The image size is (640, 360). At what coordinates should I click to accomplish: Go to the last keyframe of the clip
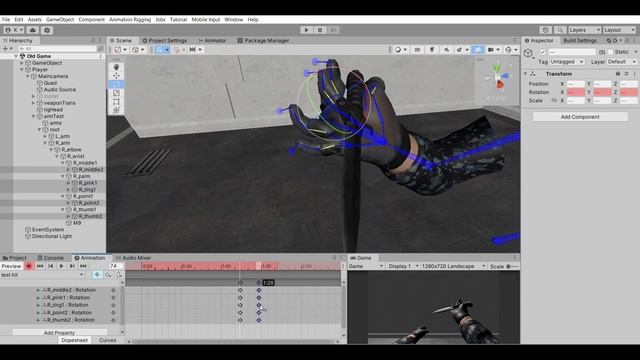83,266
